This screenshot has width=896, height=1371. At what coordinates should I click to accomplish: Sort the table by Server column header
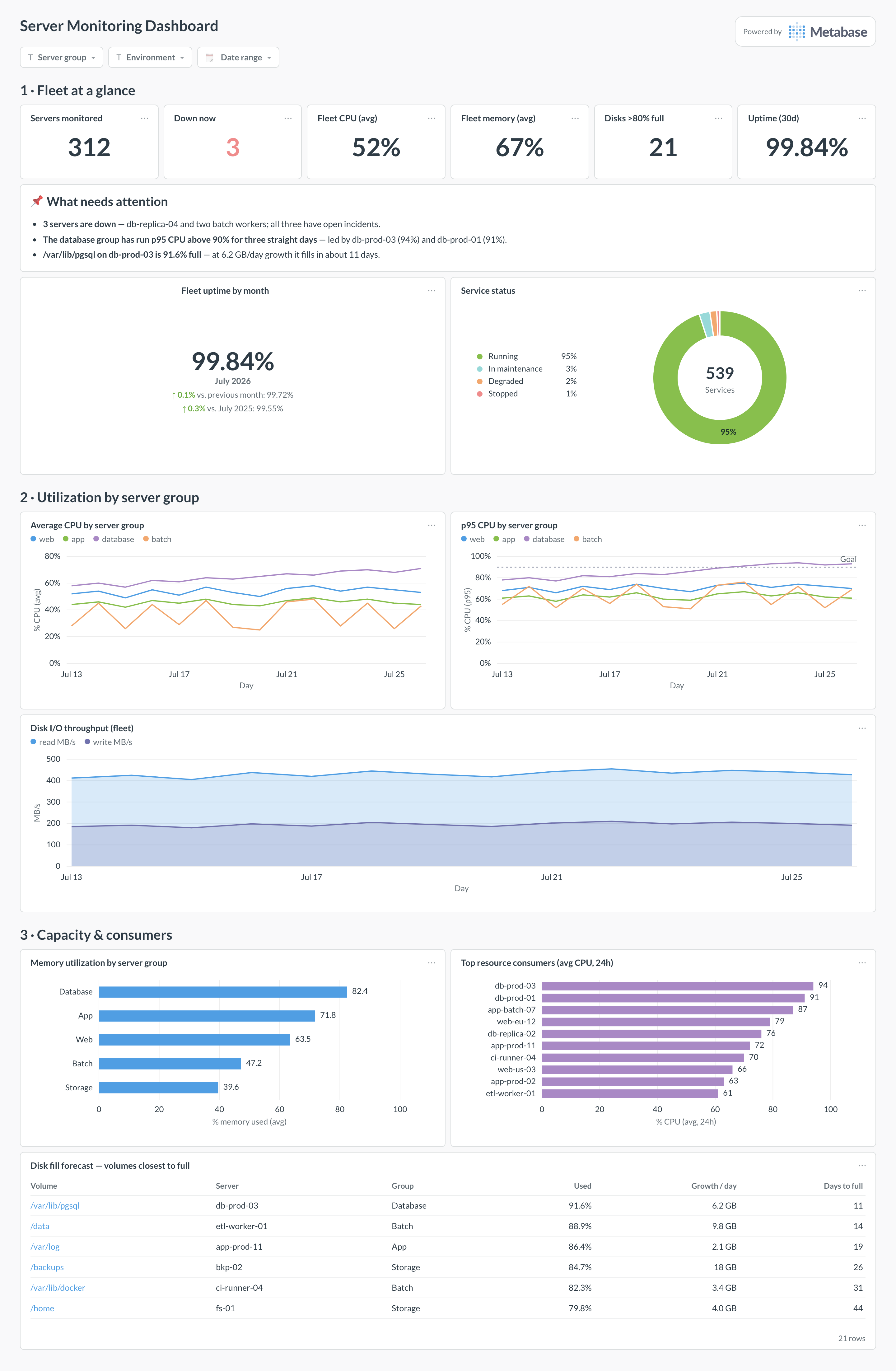[227, 1186]
